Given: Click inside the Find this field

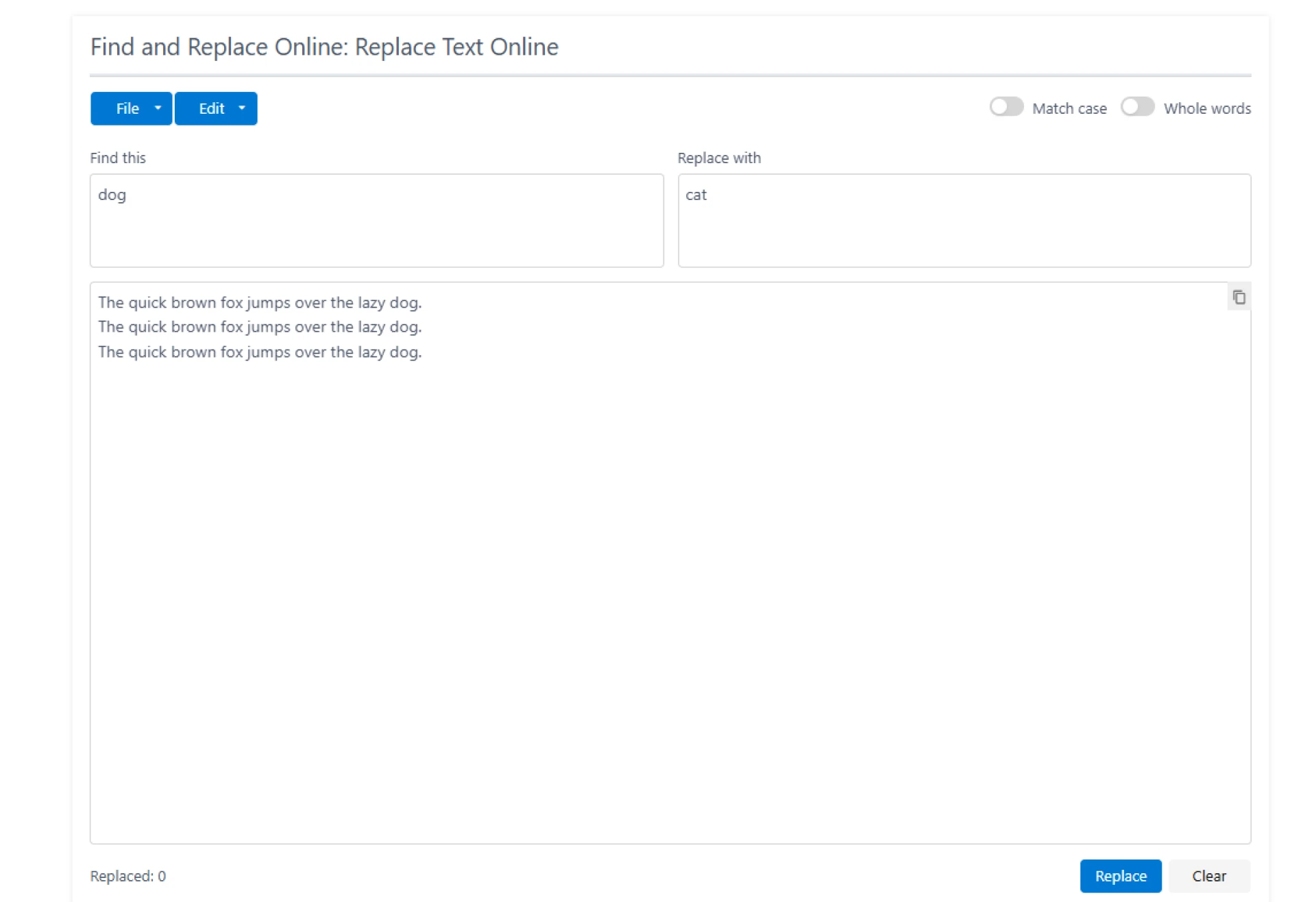Looking at the screenshot, I should click(377, 219).
